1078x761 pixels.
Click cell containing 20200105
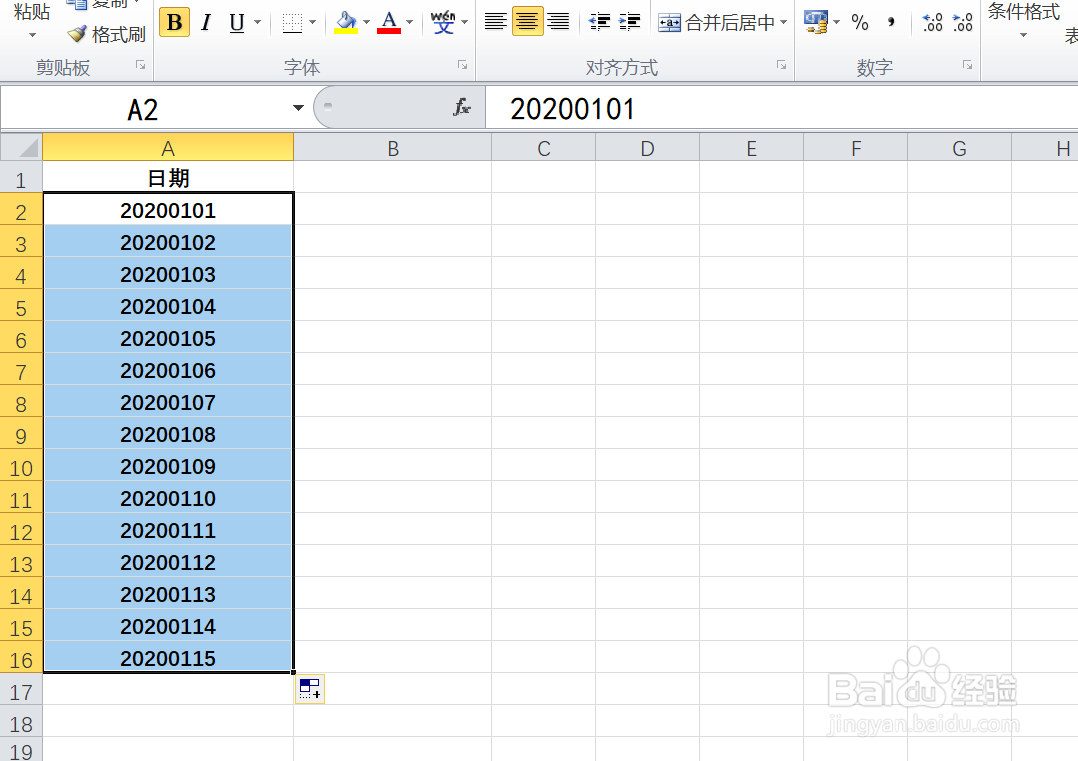[x=168, y=338]
